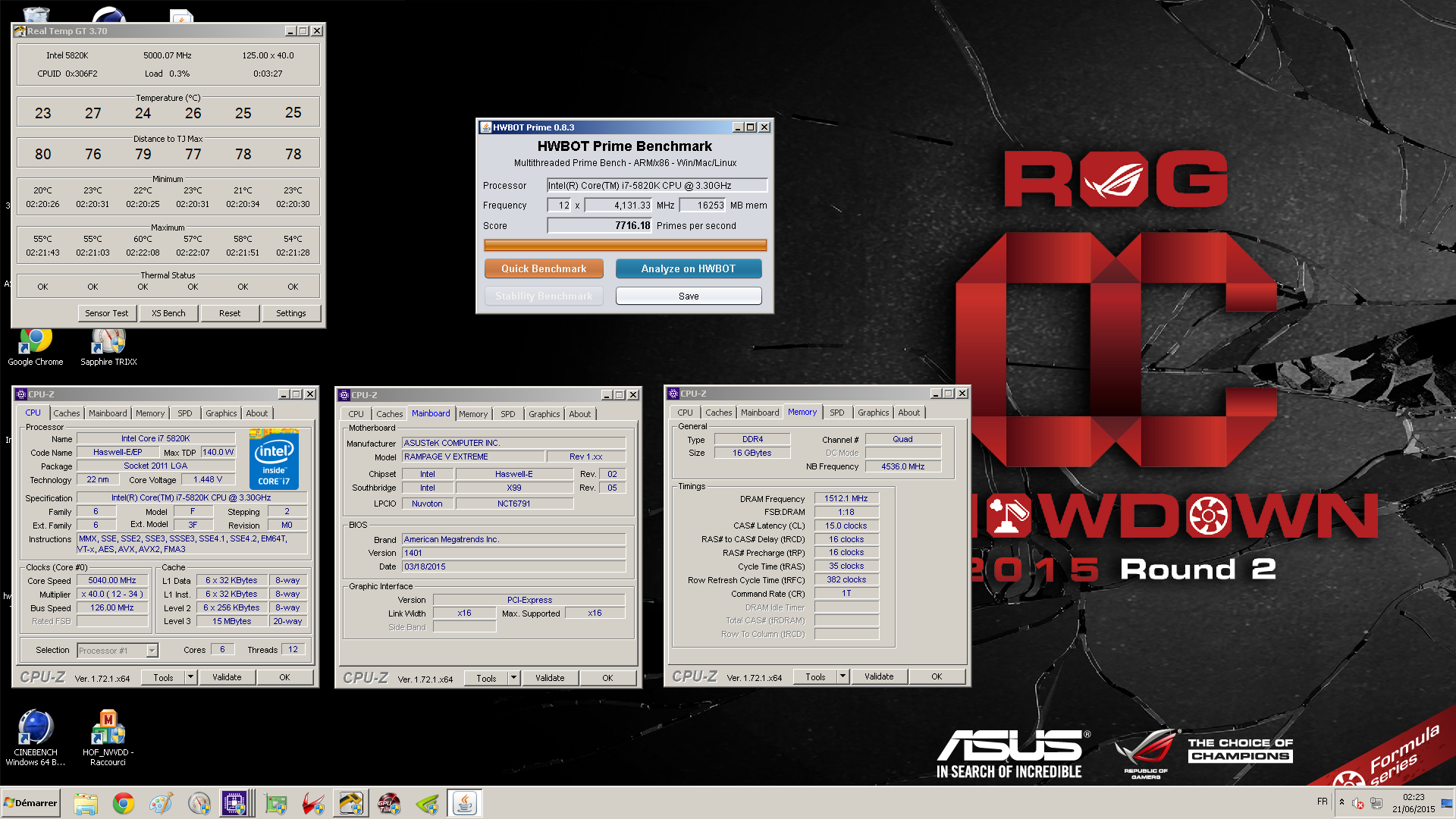Viewport: 1456px width, 819px height.
Task: Open File Explorer from the taskbar
Action: tap(86, 803)
